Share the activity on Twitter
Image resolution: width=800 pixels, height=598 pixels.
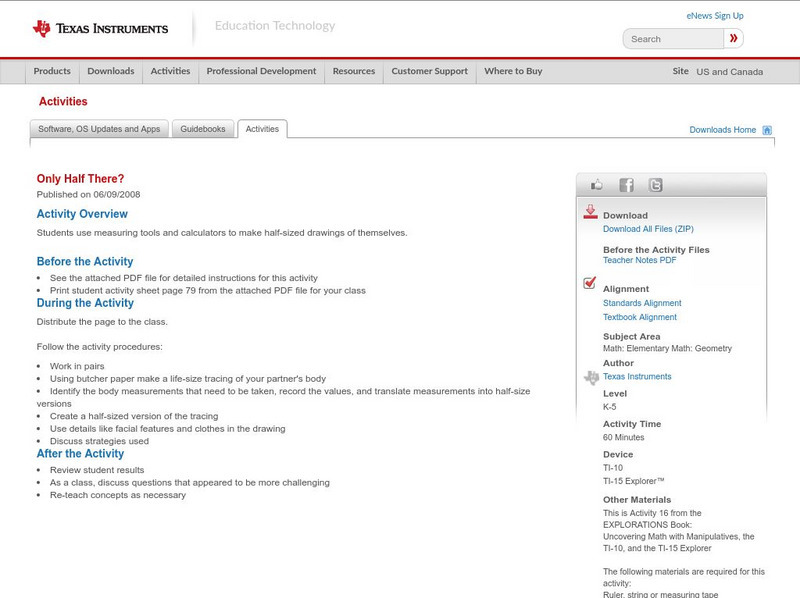point(654,184)
